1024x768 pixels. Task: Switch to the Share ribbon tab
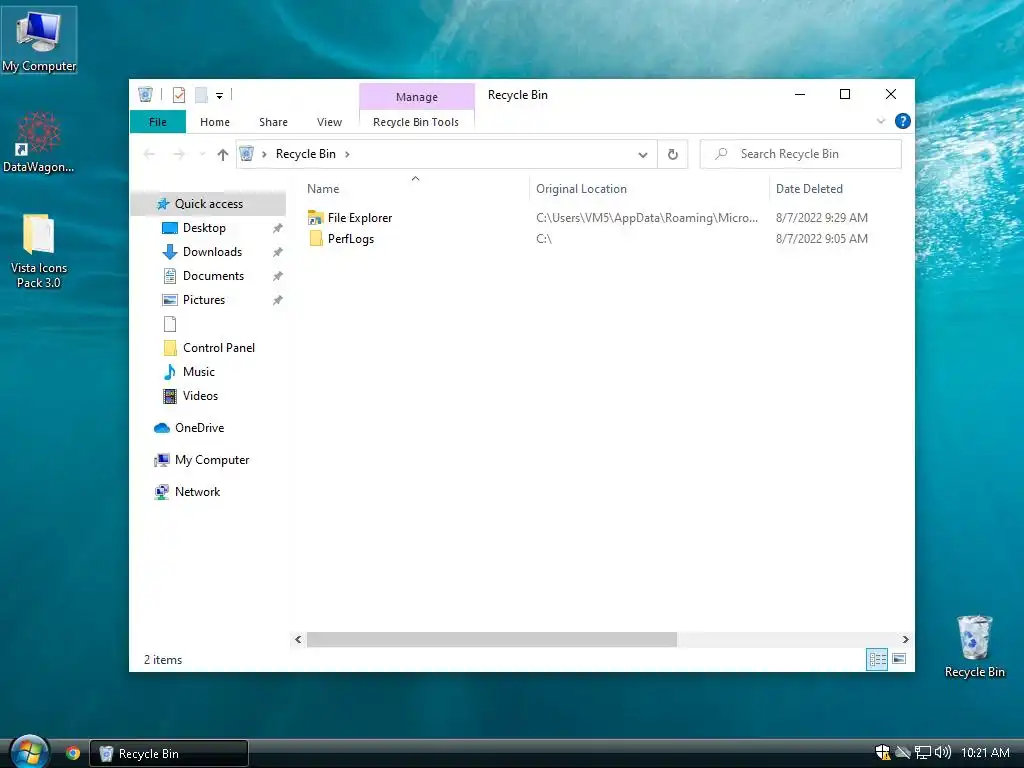[x=273, y=122]
